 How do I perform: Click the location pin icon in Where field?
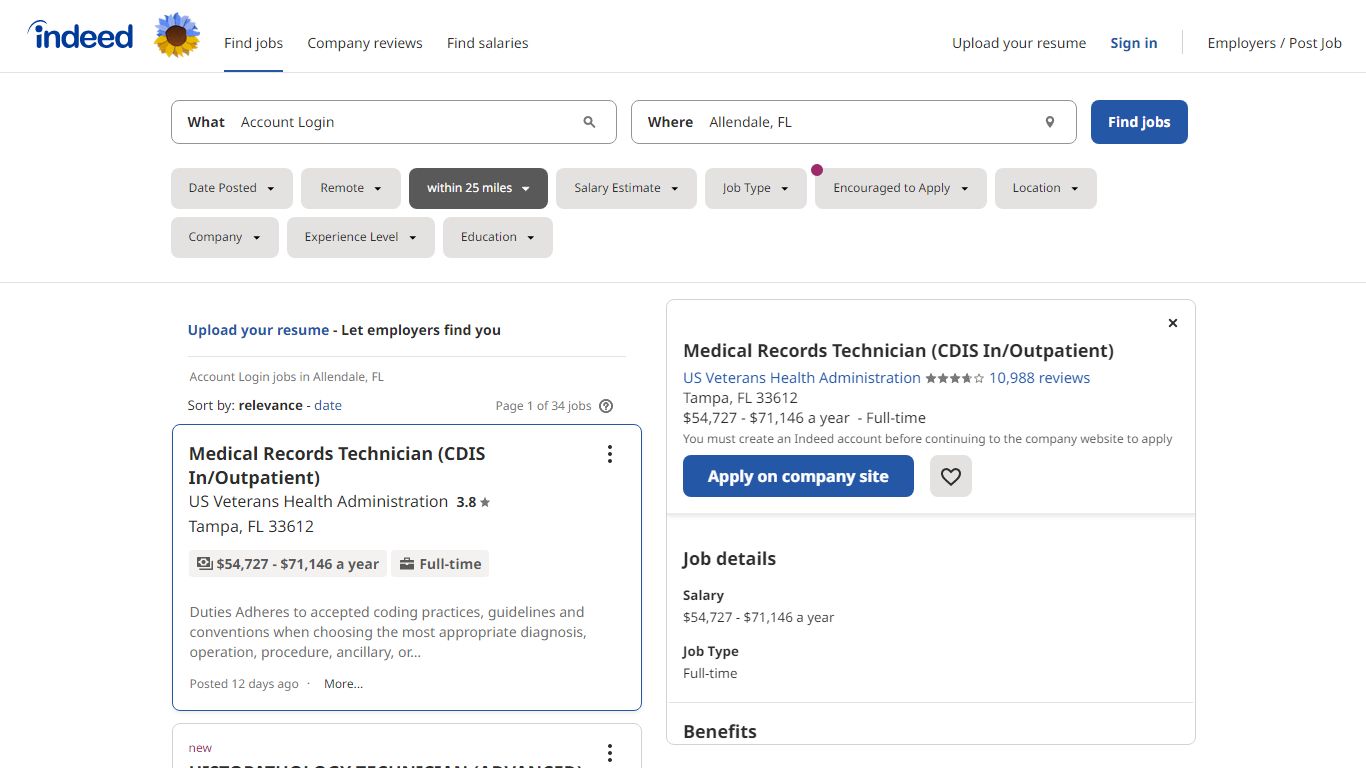1049,122
